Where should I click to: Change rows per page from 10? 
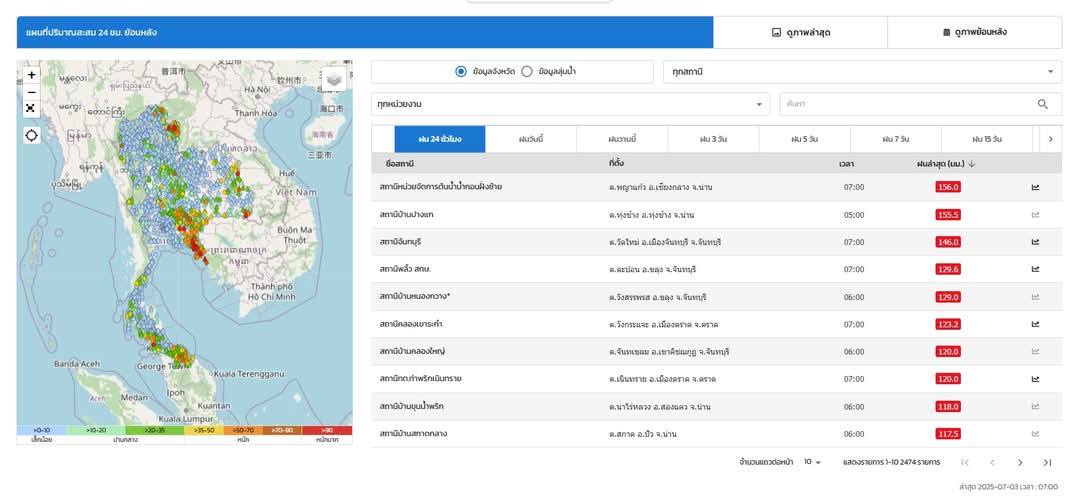812,462
